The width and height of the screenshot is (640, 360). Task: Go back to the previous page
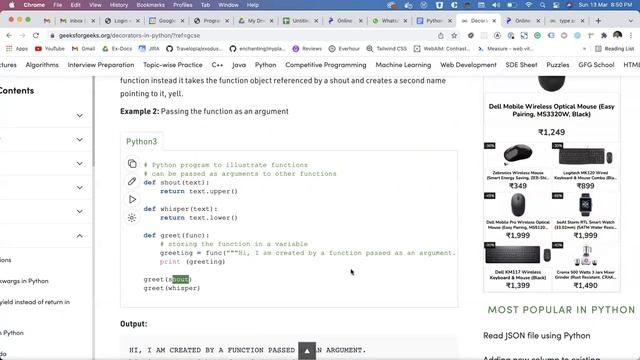point(9,36)
